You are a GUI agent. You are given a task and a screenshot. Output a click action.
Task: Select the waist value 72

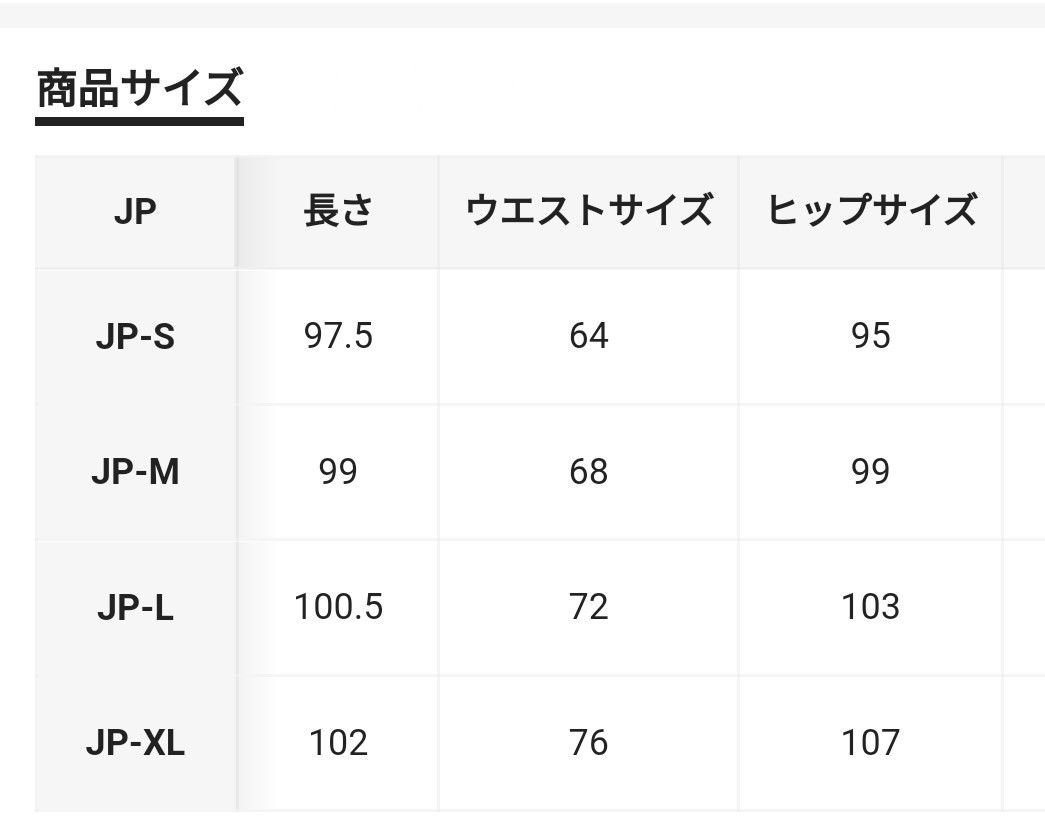pos(588,607)
